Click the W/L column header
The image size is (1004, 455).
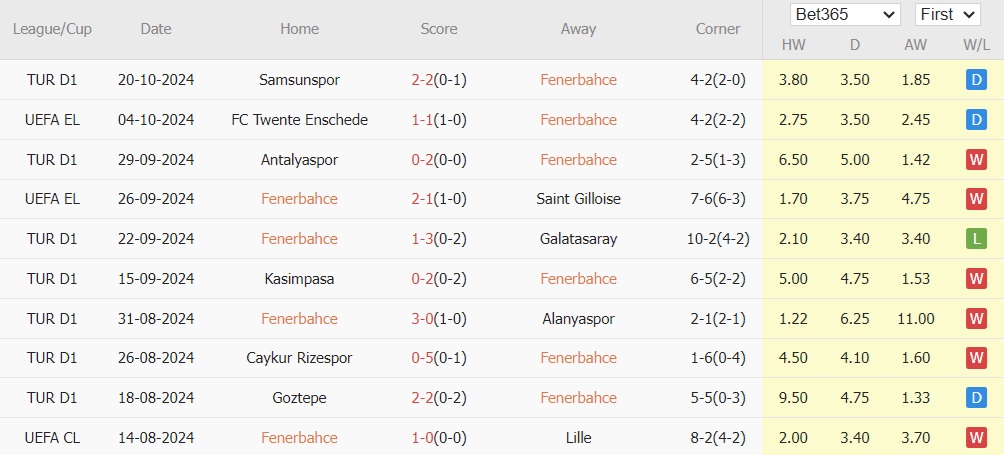coord(976,46)
